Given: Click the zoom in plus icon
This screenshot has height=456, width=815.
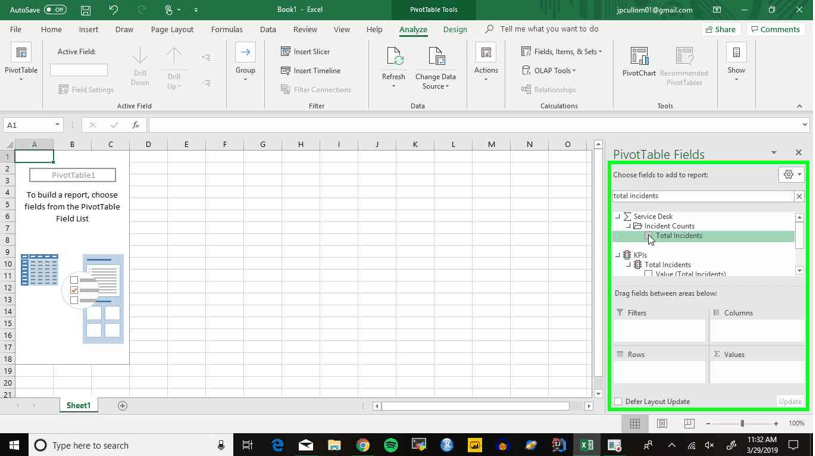Looking at the screenshot, I should click(775, 424).
